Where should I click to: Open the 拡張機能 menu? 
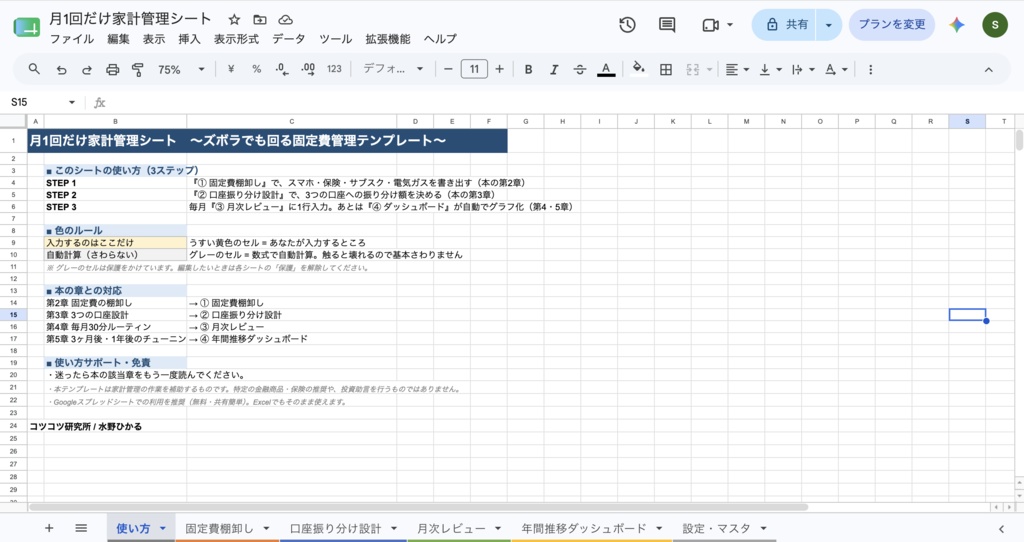coord(388,39)
